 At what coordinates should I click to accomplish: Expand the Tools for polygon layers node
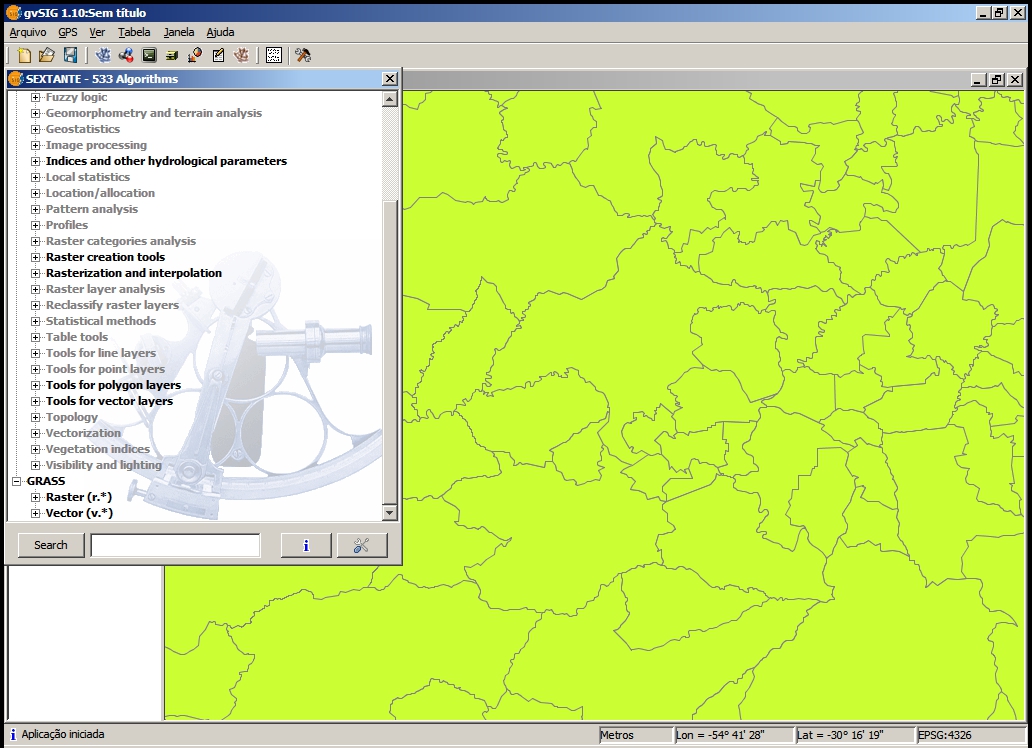click(x=36, y=385)
